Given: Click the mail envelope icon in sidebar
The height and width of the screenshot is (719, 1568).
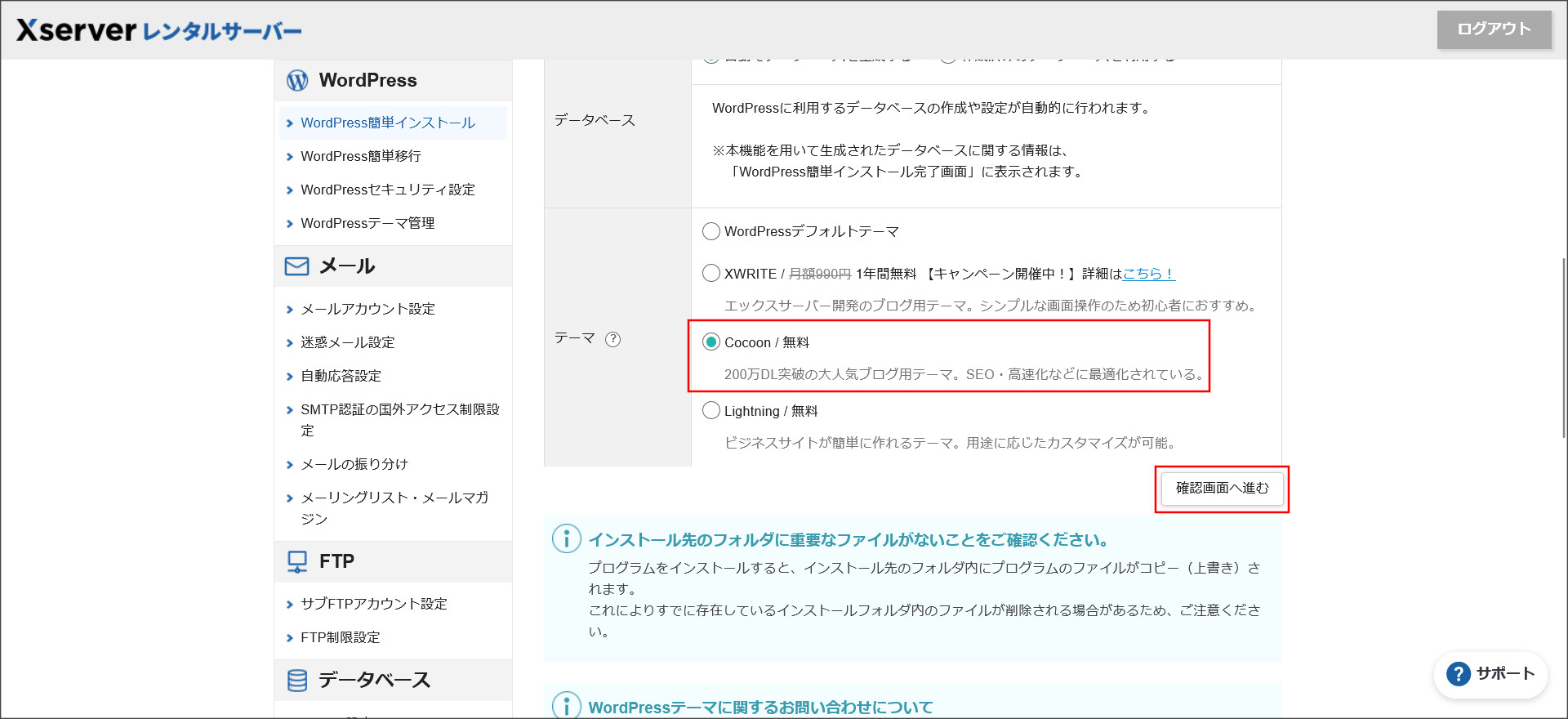Looking at the screenshot, I should point(296,266).
